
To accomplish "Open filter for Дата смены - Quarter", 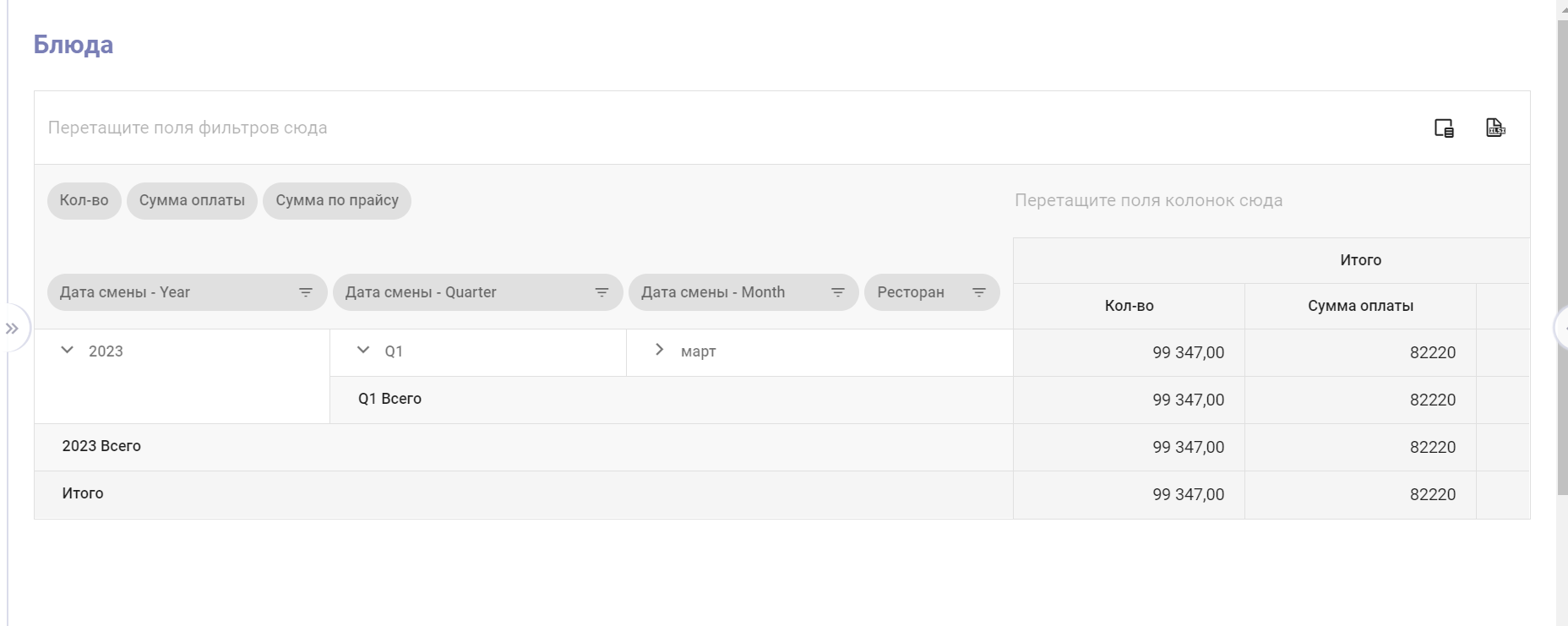I will click(x=602, y=292).
